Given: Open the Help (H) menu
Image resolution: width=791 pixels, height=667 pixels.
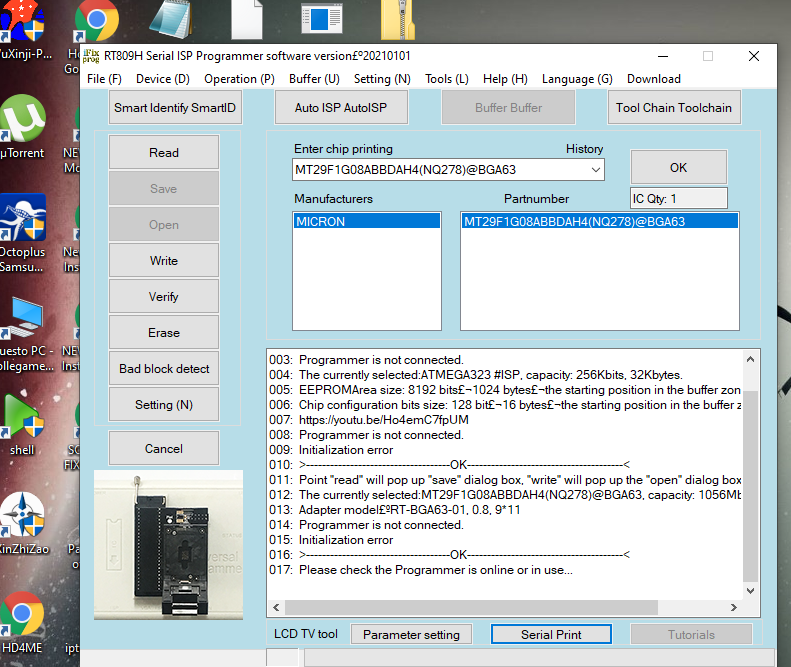Looking at the screenshot, I should point(505,79).
